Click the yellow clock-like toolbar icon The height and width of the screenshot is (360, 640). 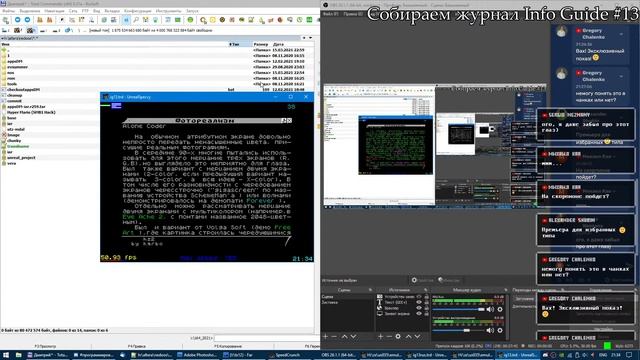click(213, 20)
